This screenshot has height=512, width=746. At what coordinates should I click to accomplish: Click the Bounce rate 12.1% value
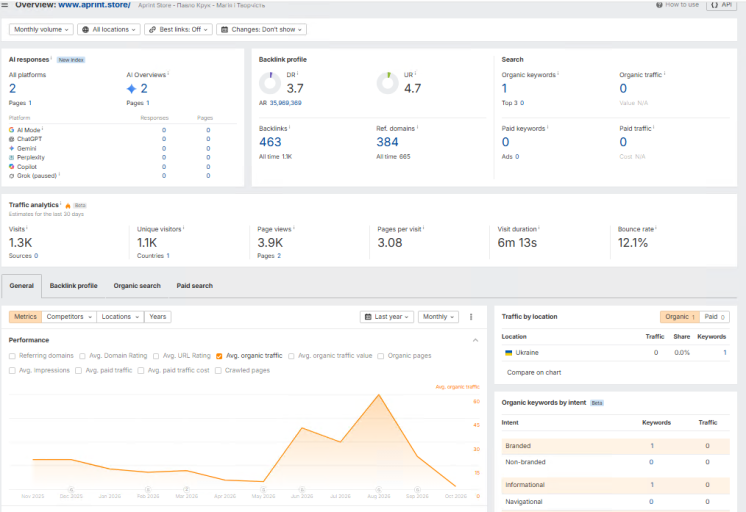coord(633,243)
